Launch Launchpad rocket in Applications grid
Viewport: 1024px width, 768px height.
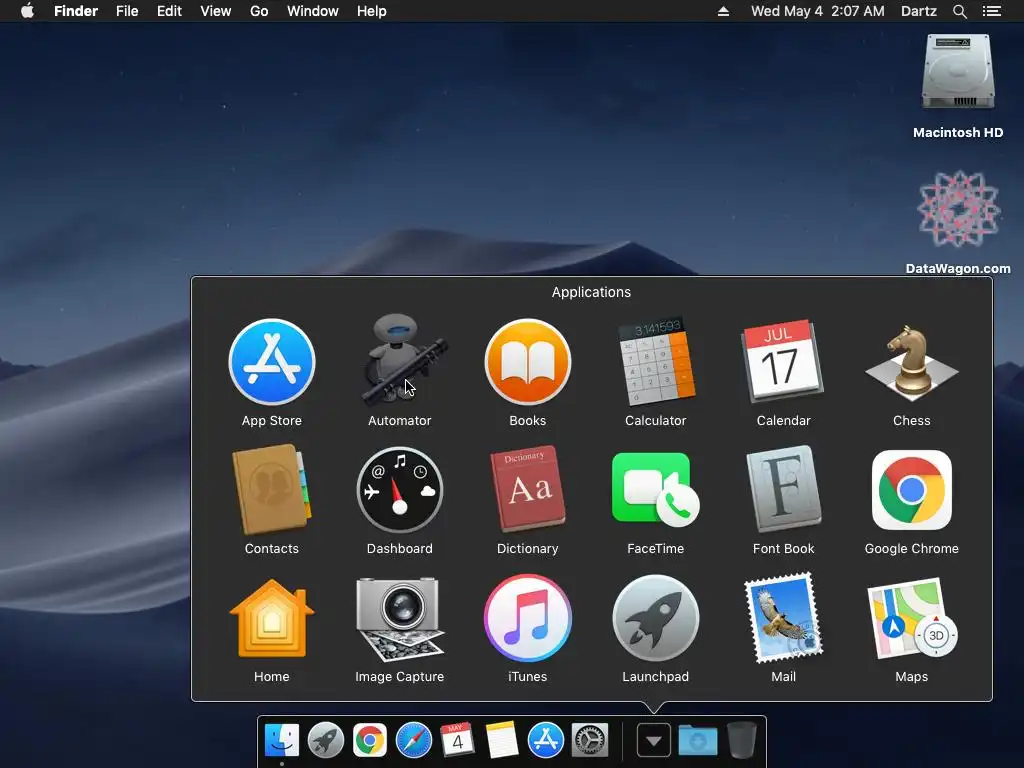point(656,618)
